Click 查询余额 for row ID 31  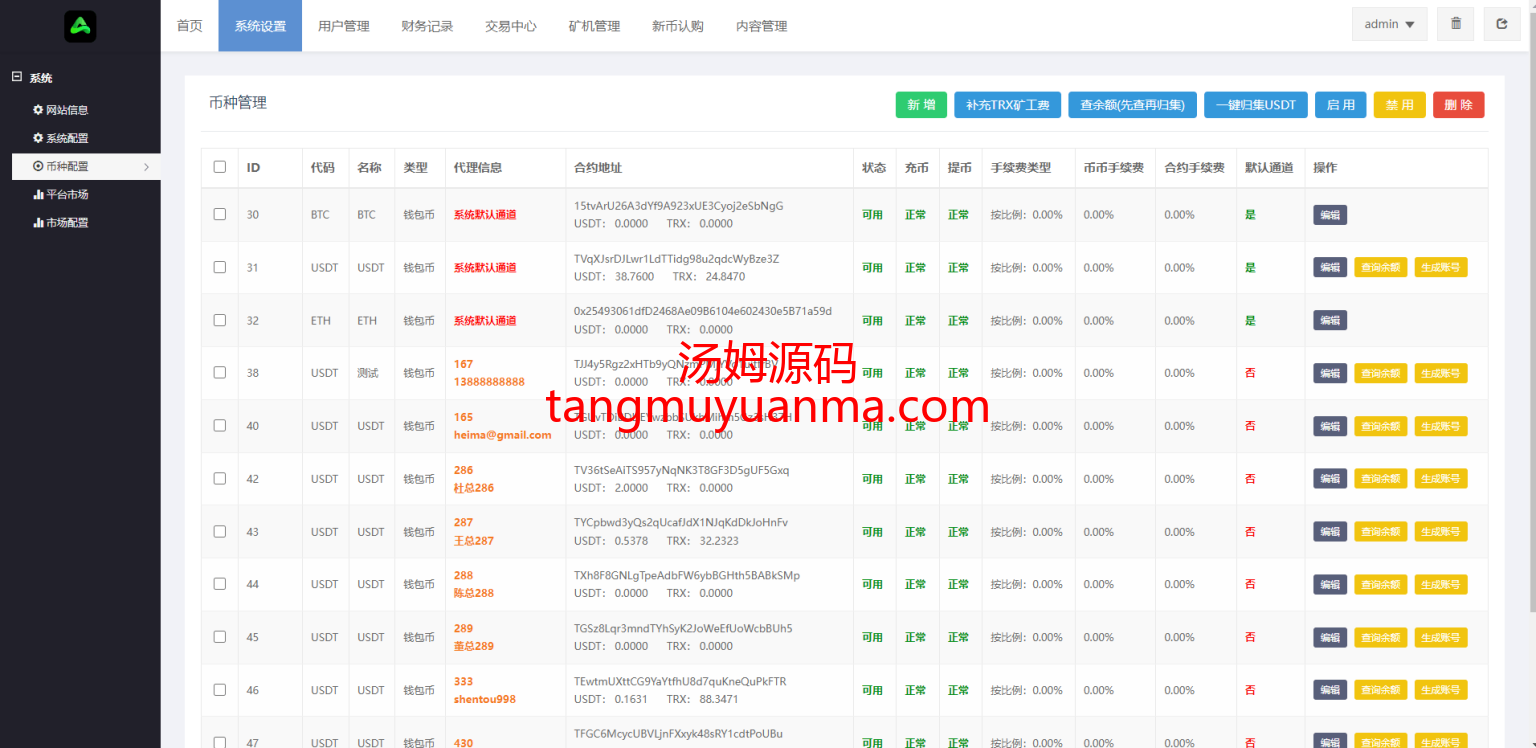coord(1380,267)
